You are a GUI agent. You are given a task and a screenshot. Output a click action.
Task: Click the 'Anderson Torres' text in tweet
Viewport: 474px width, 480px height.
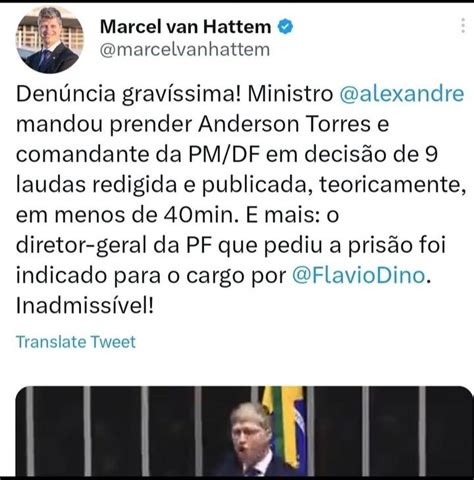click(284, 124)
